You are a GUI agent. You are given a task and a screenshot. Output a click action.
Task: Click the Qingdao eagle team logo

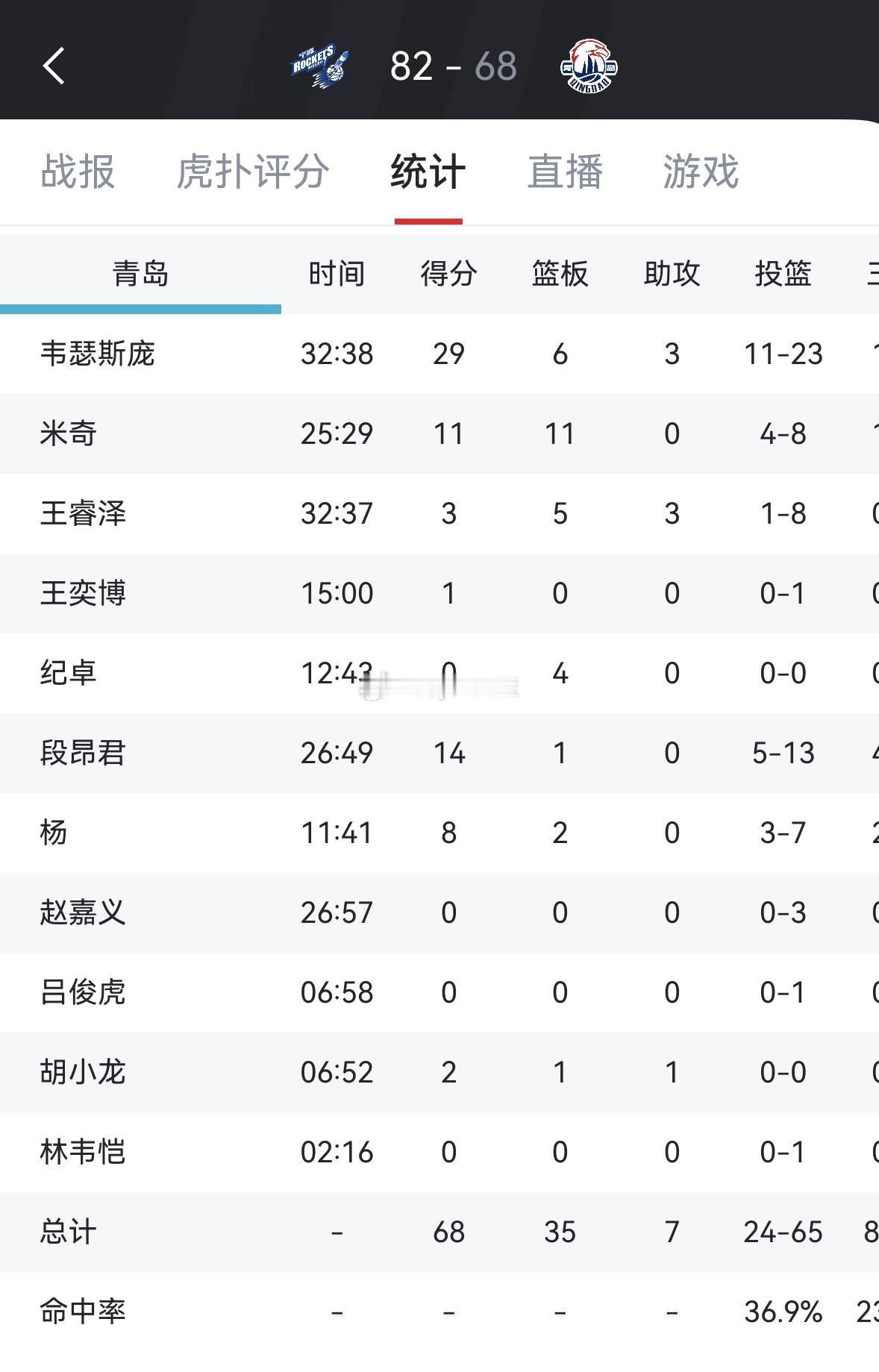coord(589,66)
